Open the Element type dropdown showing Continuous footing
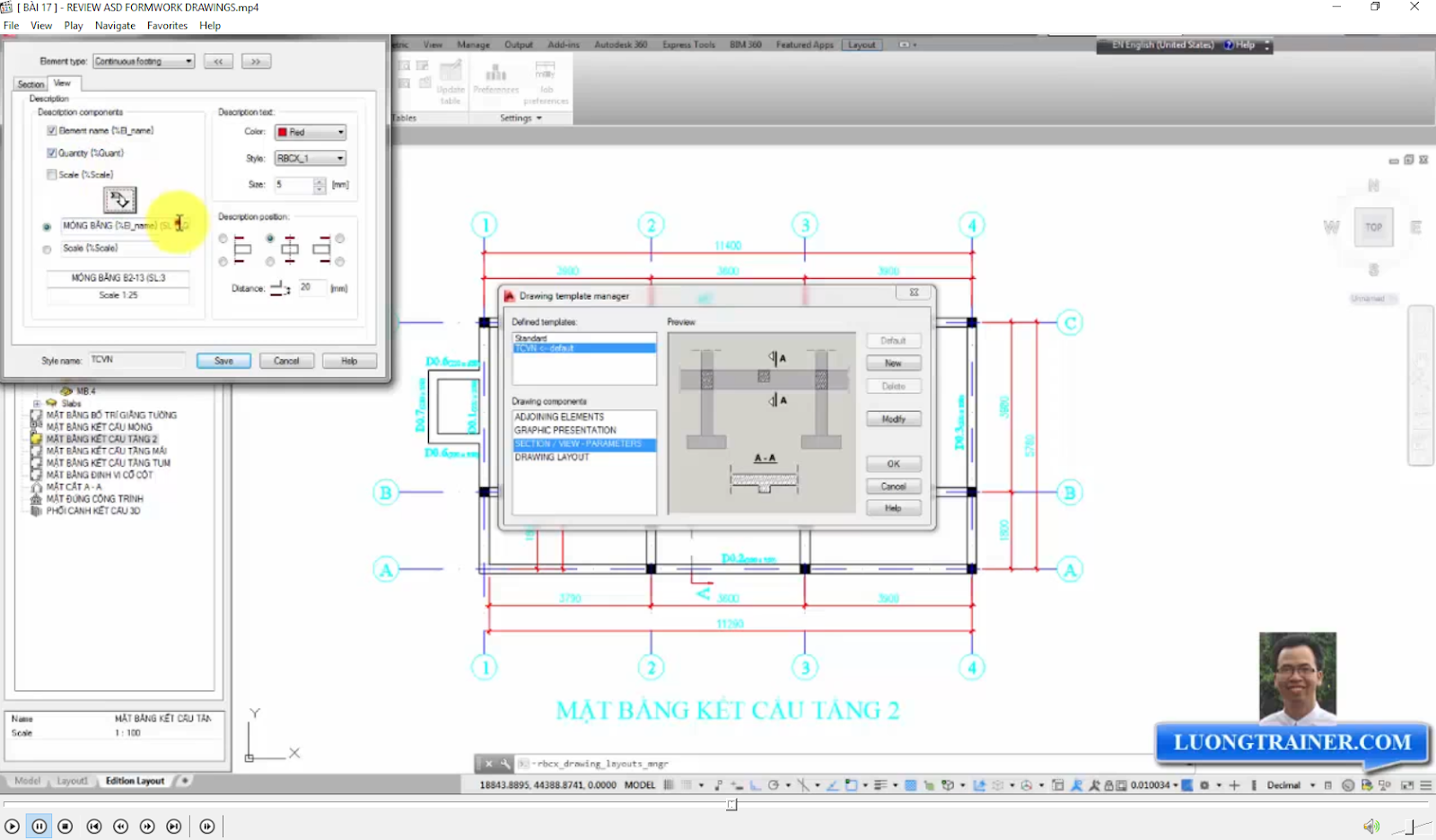1436x840 pixels. click(x=188, y=60)
